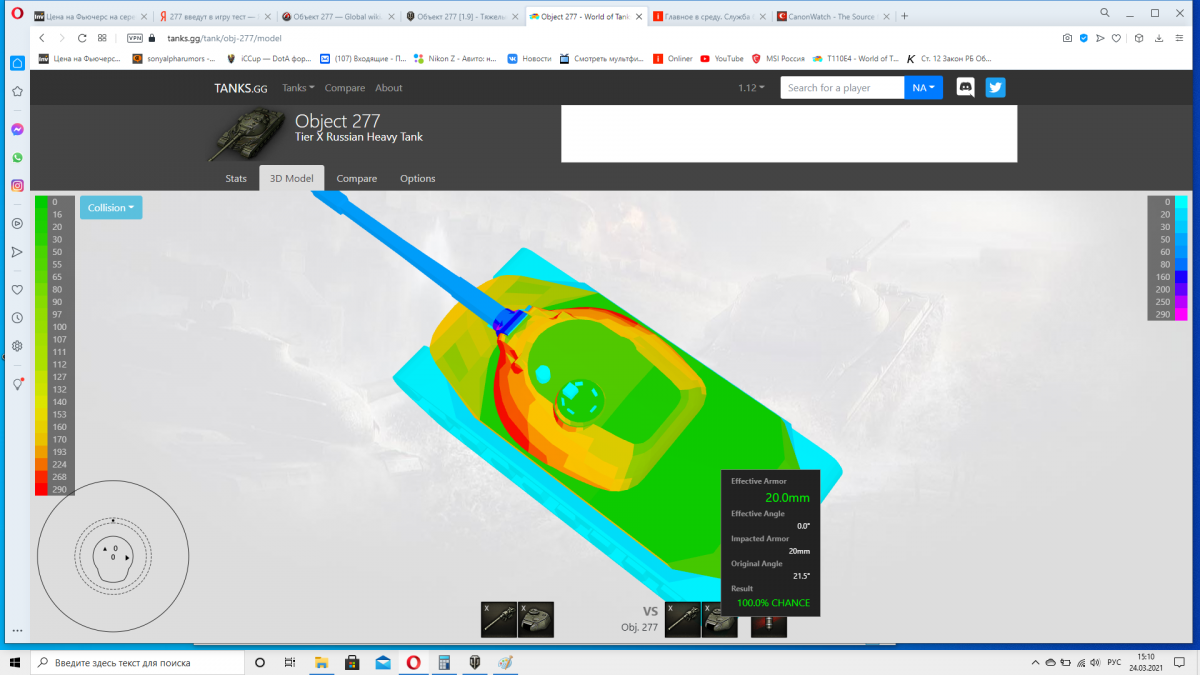This screenshot has height=675, width=1200.
Task: Open the Player icon in the Opera sidebar
Action: 17,223
